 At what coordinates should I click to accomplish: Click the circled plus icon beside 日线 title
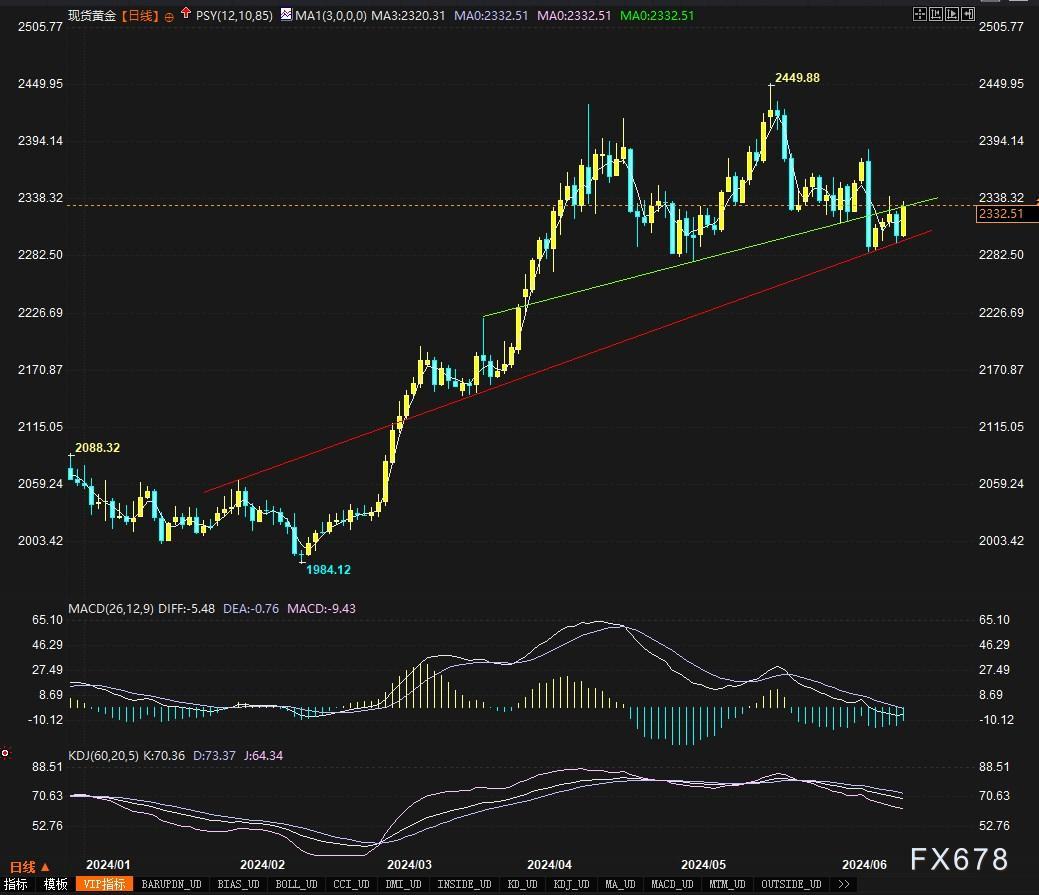click(168, 16)
